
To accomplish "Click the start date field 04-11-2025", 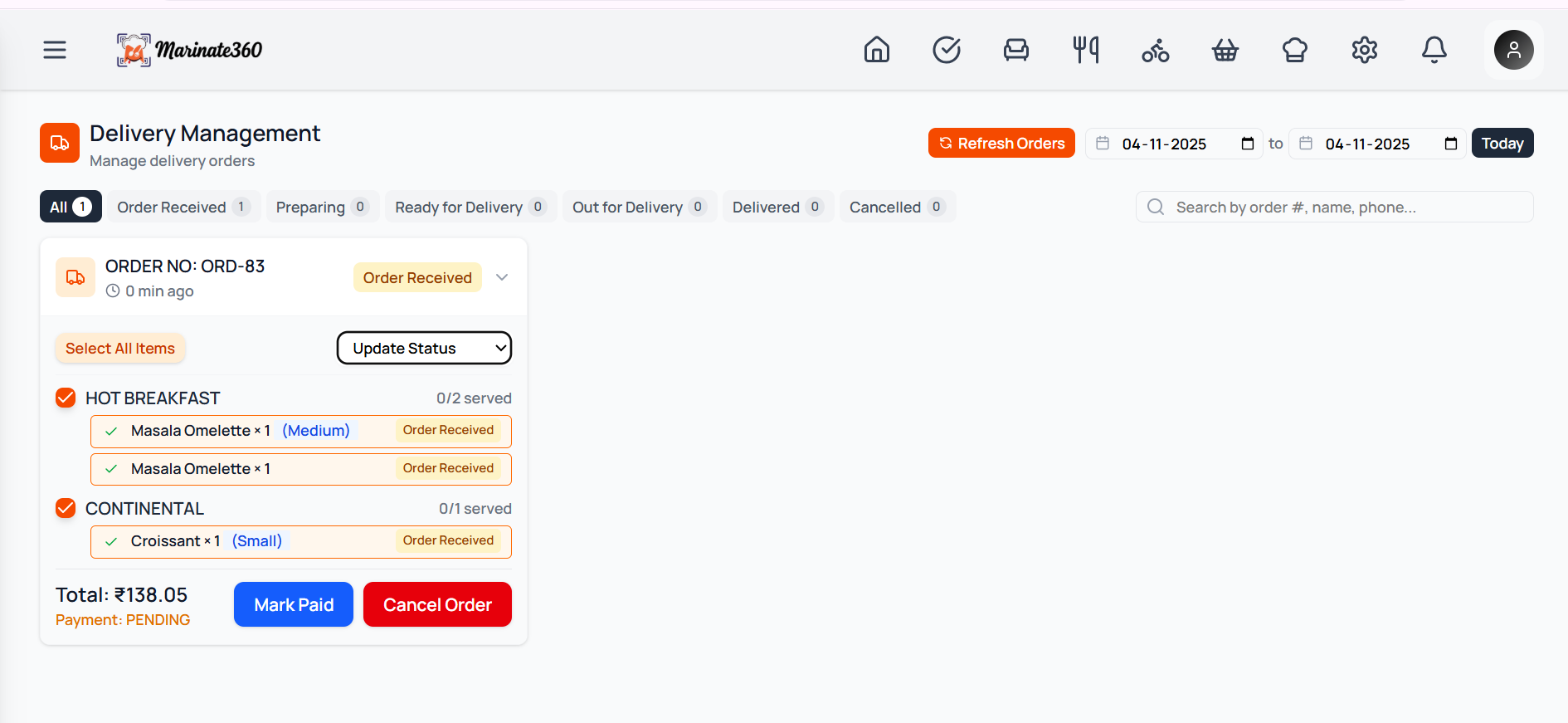I will 1174,144.
